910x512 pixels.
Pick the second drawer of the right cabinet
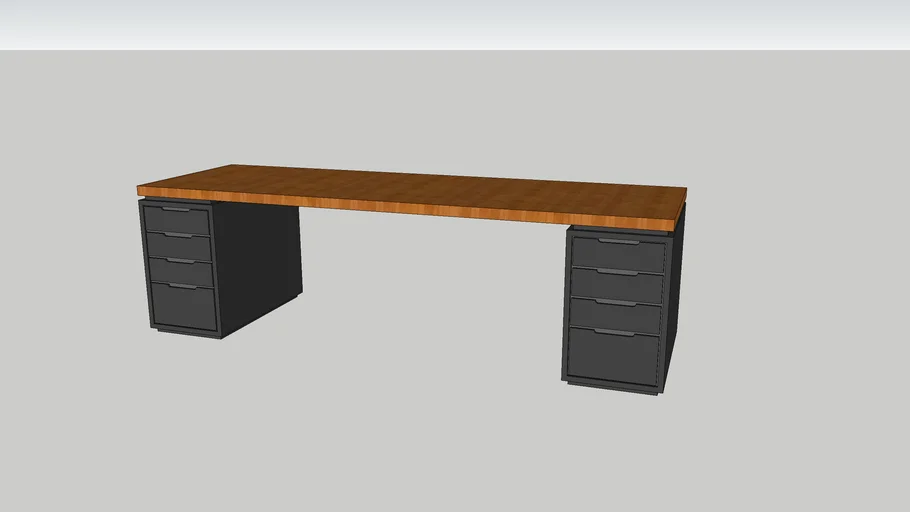pos(617,285)
